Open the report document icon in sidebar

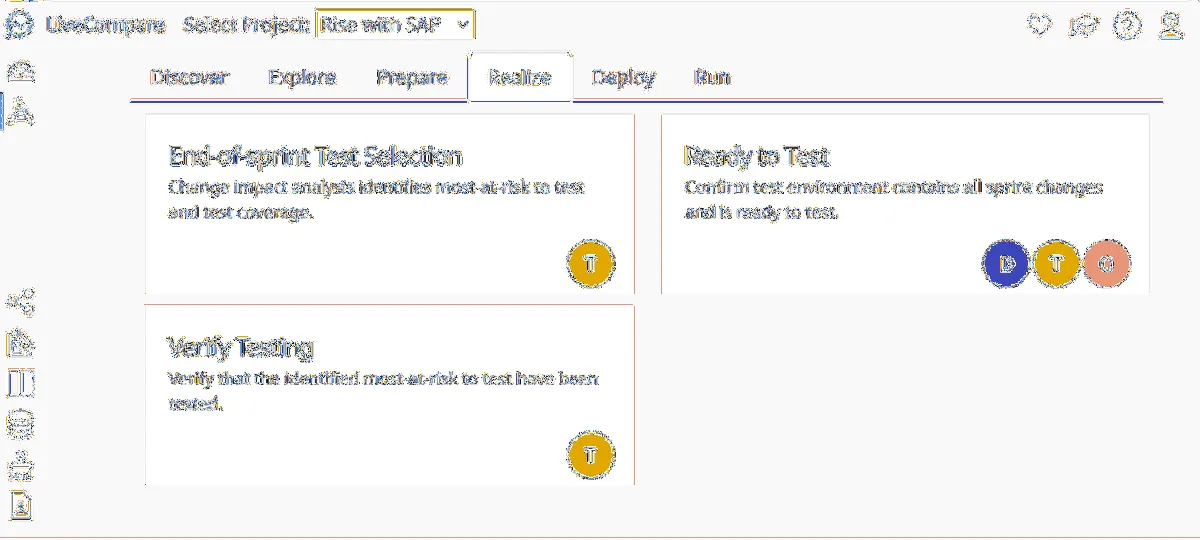point(20,506)
